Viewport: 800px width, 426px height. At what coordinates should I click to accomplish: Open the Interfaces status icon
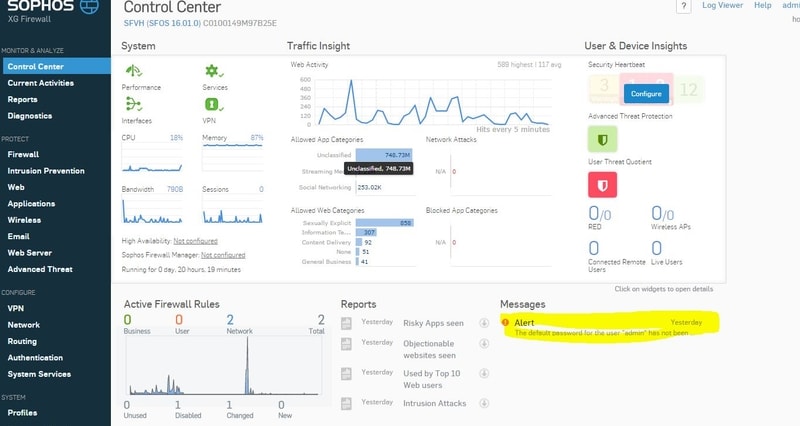click(133, 104)
